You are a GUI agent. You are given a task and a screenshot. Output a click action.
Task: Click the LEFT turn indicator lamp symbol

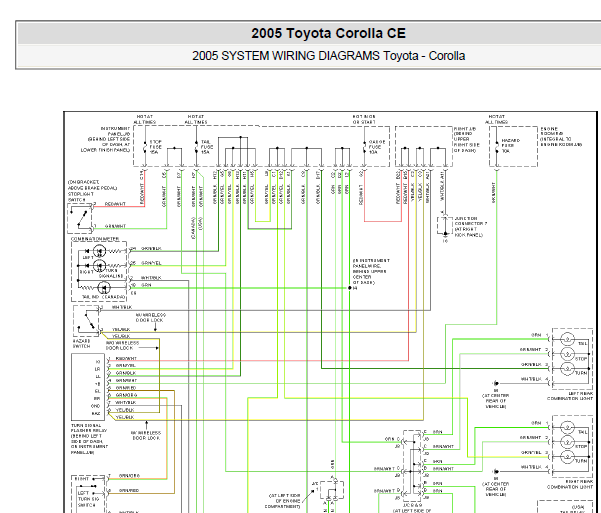point(100,252)
